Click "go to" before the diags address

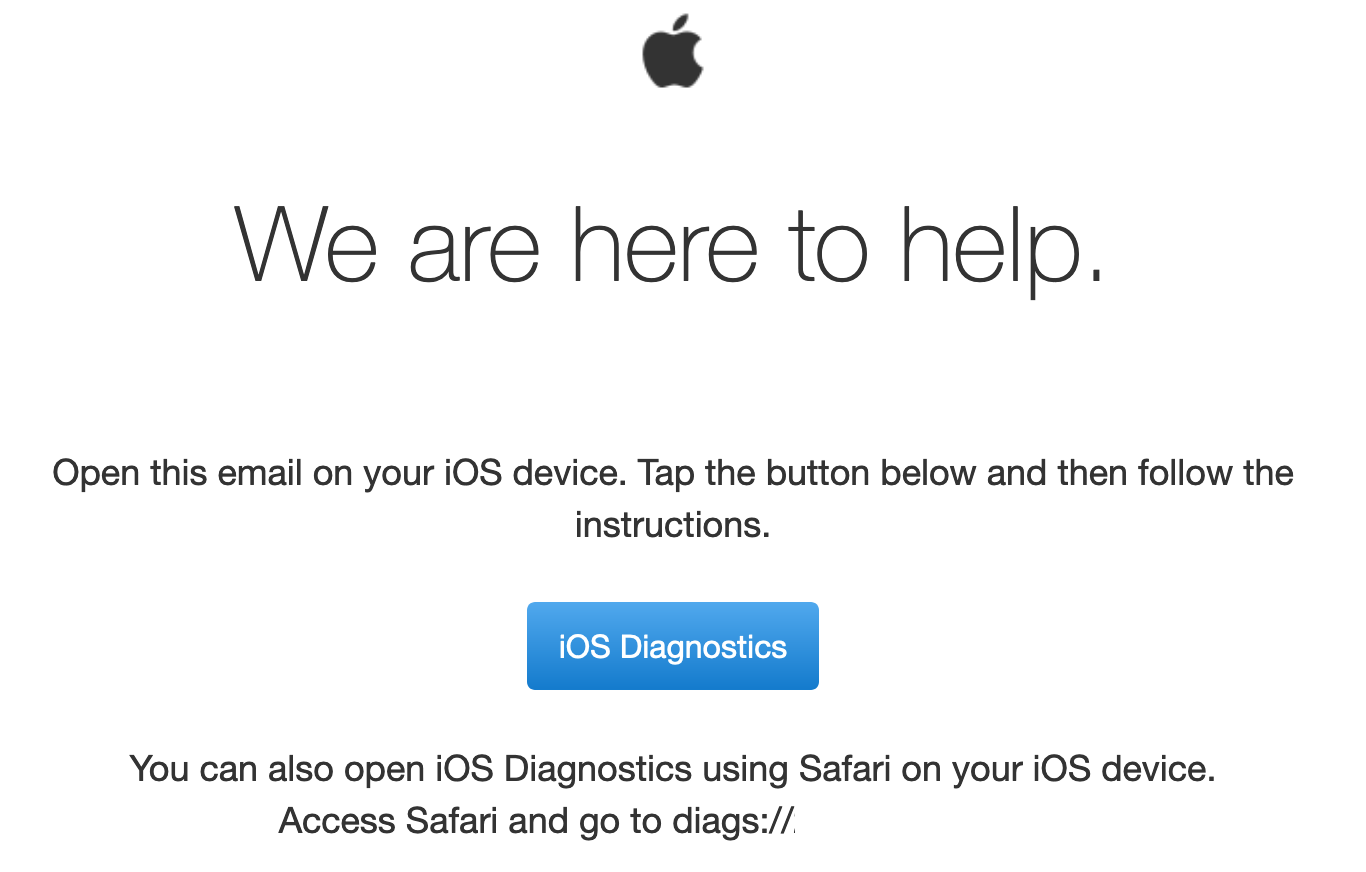tap(620, 821)
